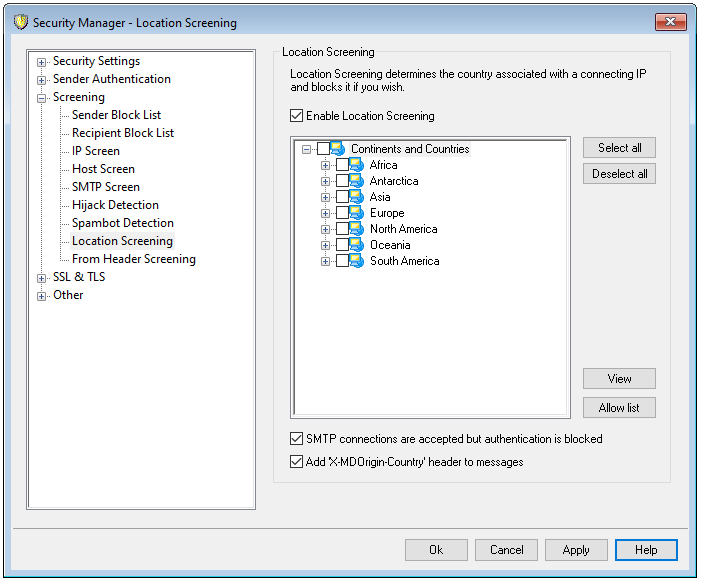The image size is (701, 580).
Task: Open the Allow list
Action: click(619, 408)
